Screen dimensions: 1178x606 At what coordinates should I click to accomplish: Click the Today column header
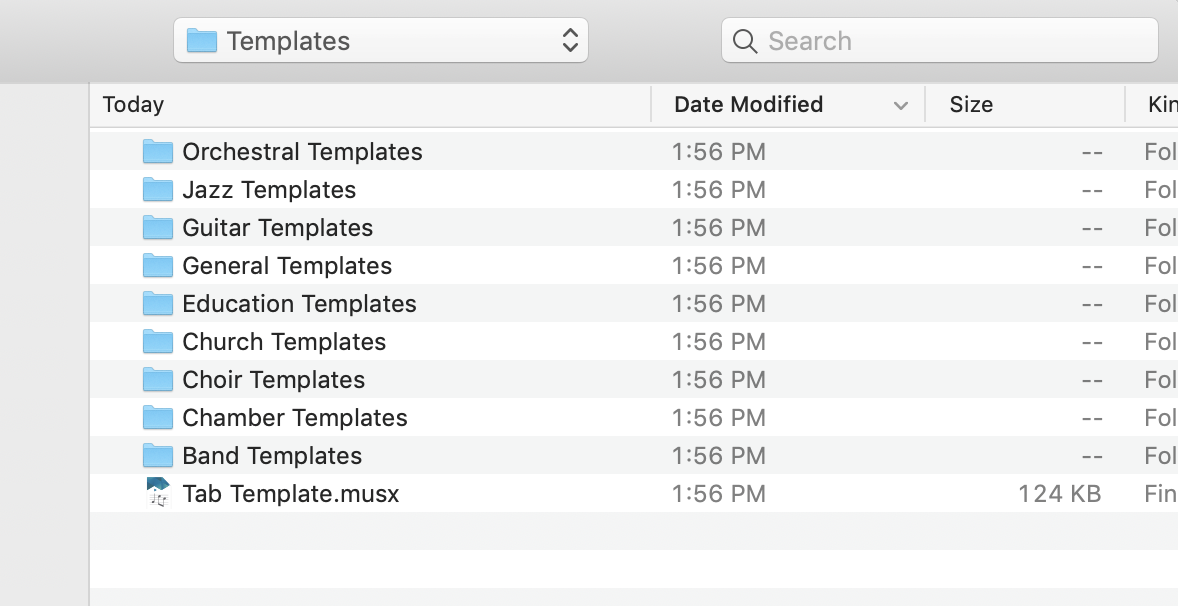point(134,105)
